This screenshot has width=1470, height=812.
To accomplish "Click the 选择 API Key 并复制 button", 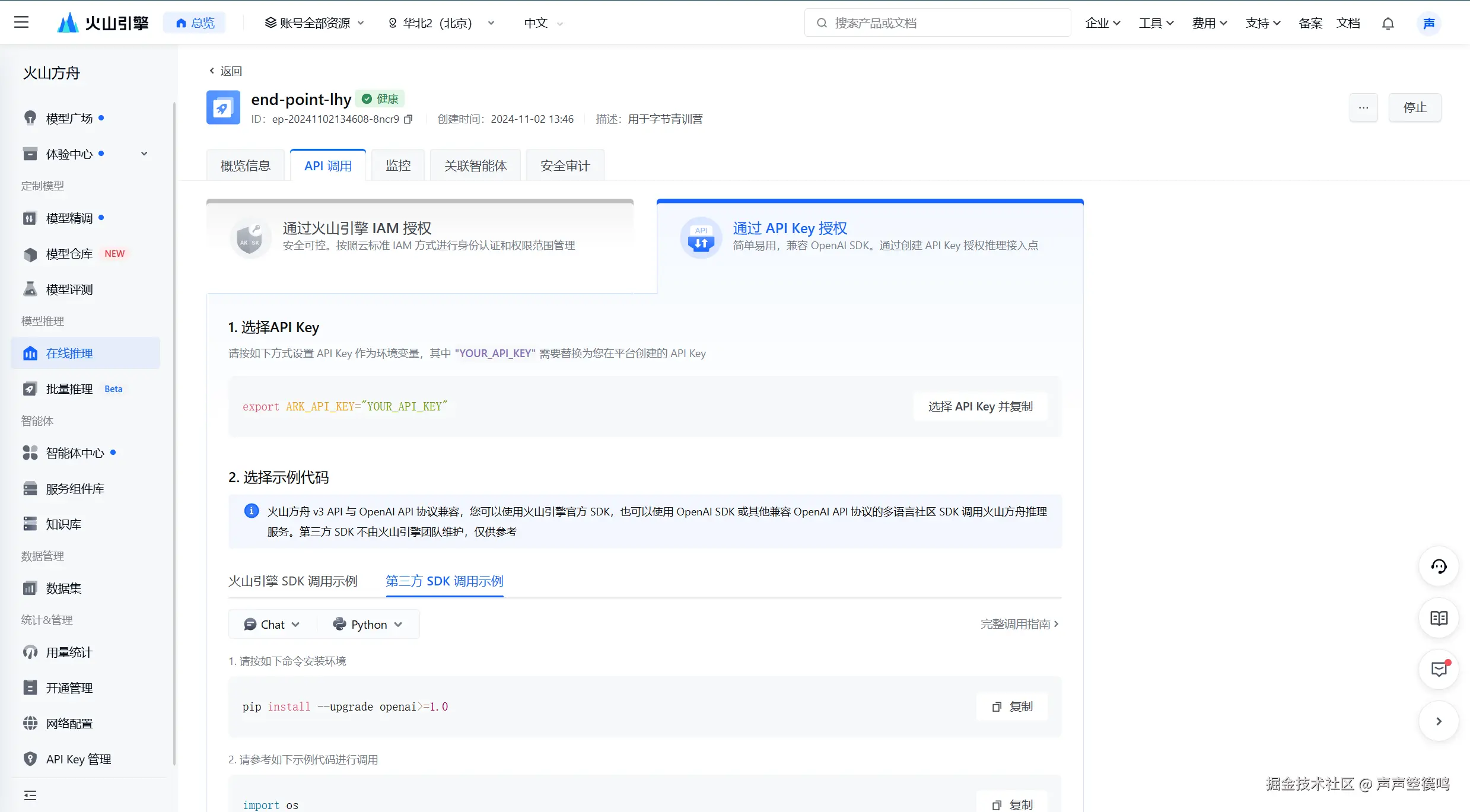I will pos(980,406).
